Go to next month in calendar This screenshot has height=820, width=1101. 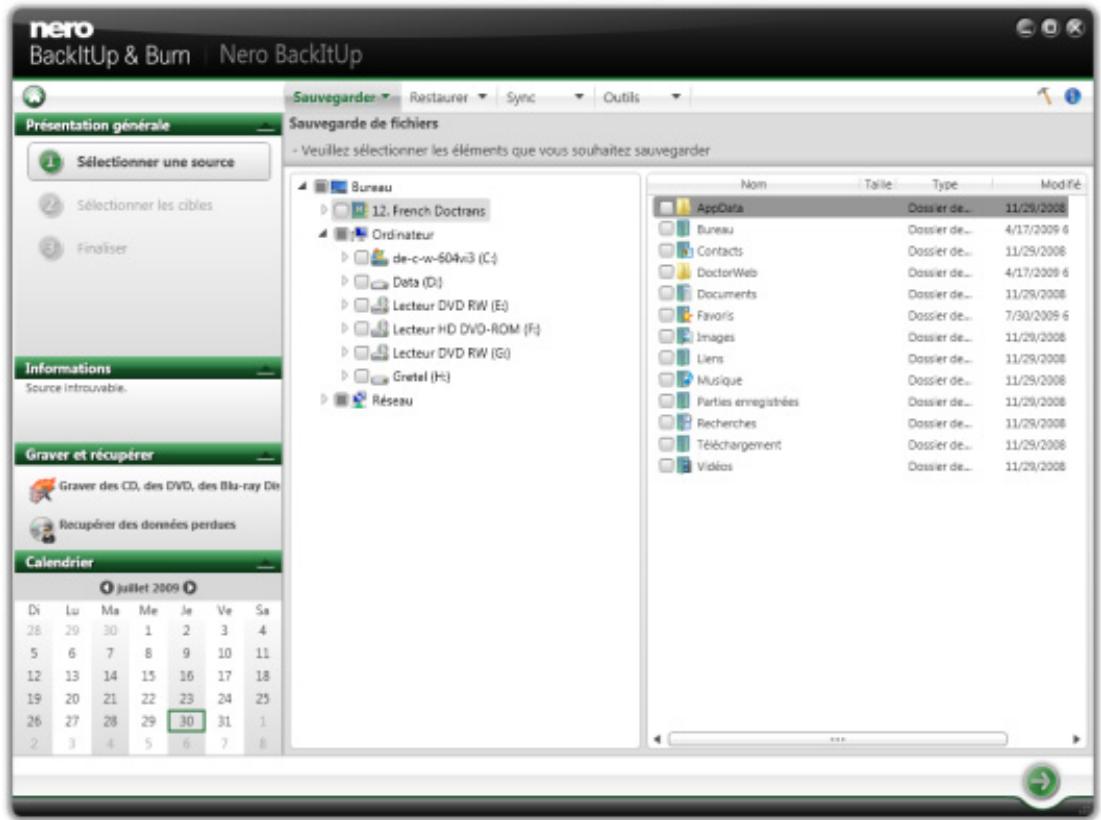pos(190,587)
